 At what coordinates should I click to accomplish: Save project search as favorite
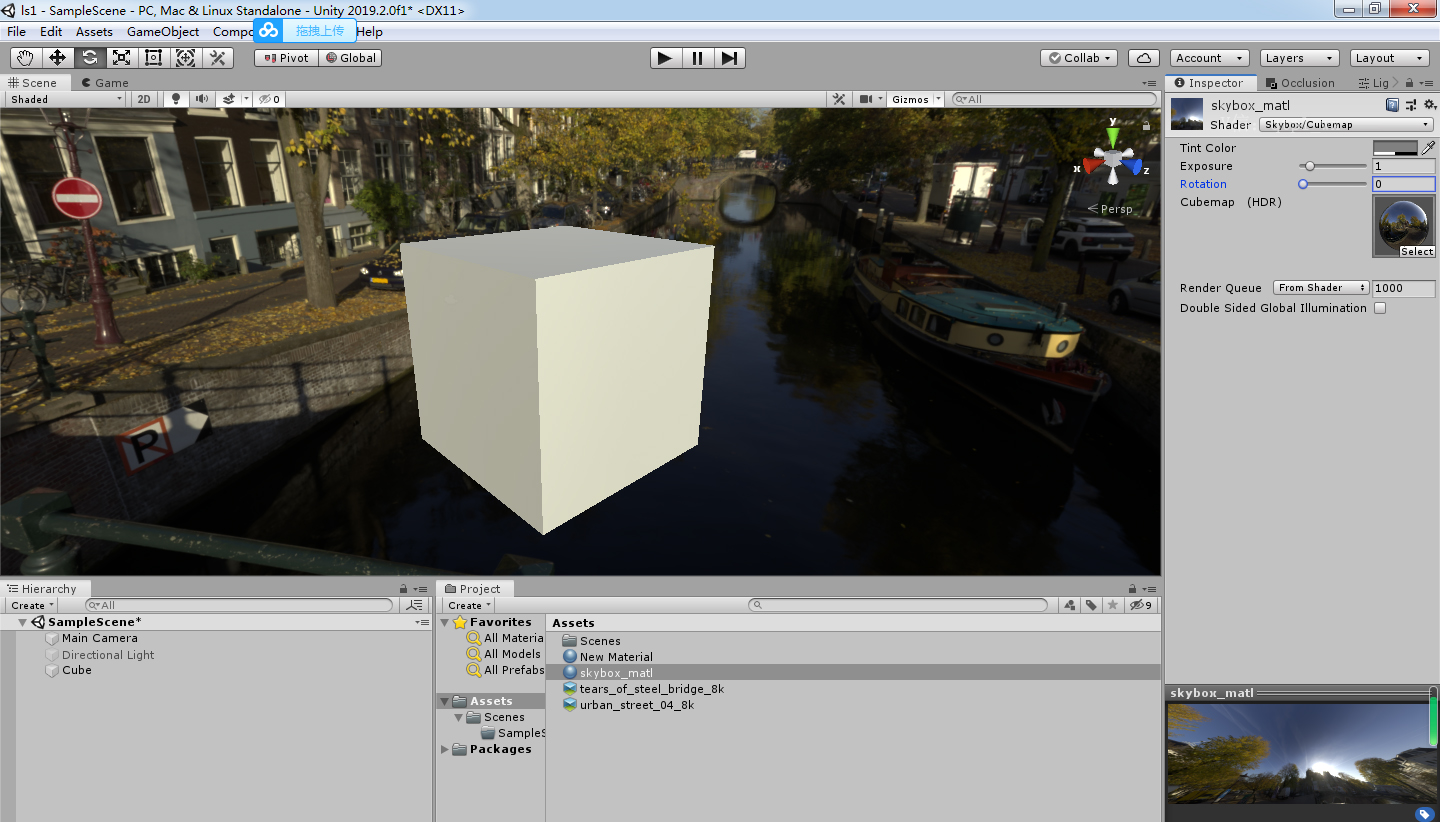[x=1112, y=605]
